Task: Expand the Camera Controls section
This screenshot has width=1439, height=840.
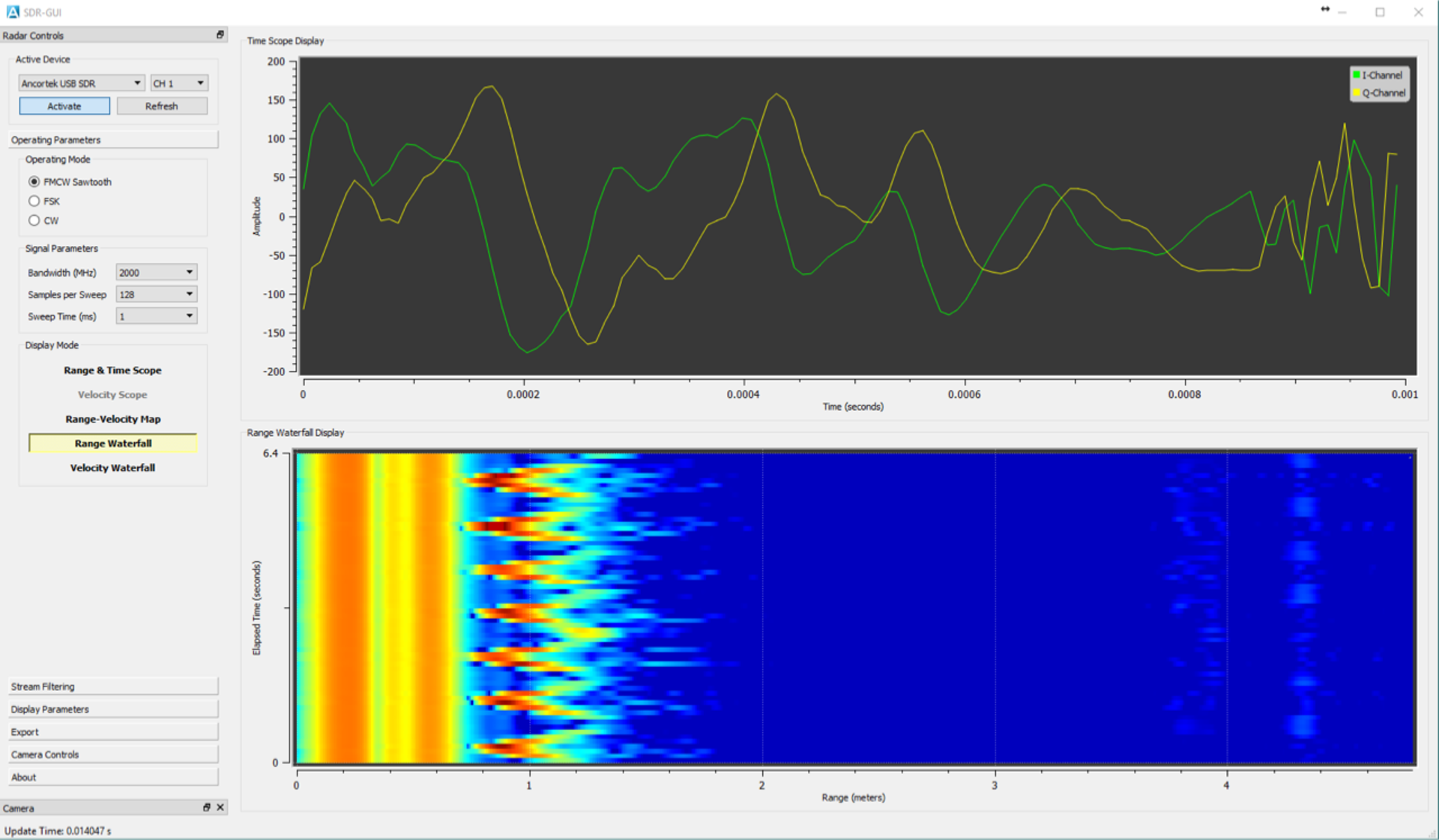Action: pos(112,754)
